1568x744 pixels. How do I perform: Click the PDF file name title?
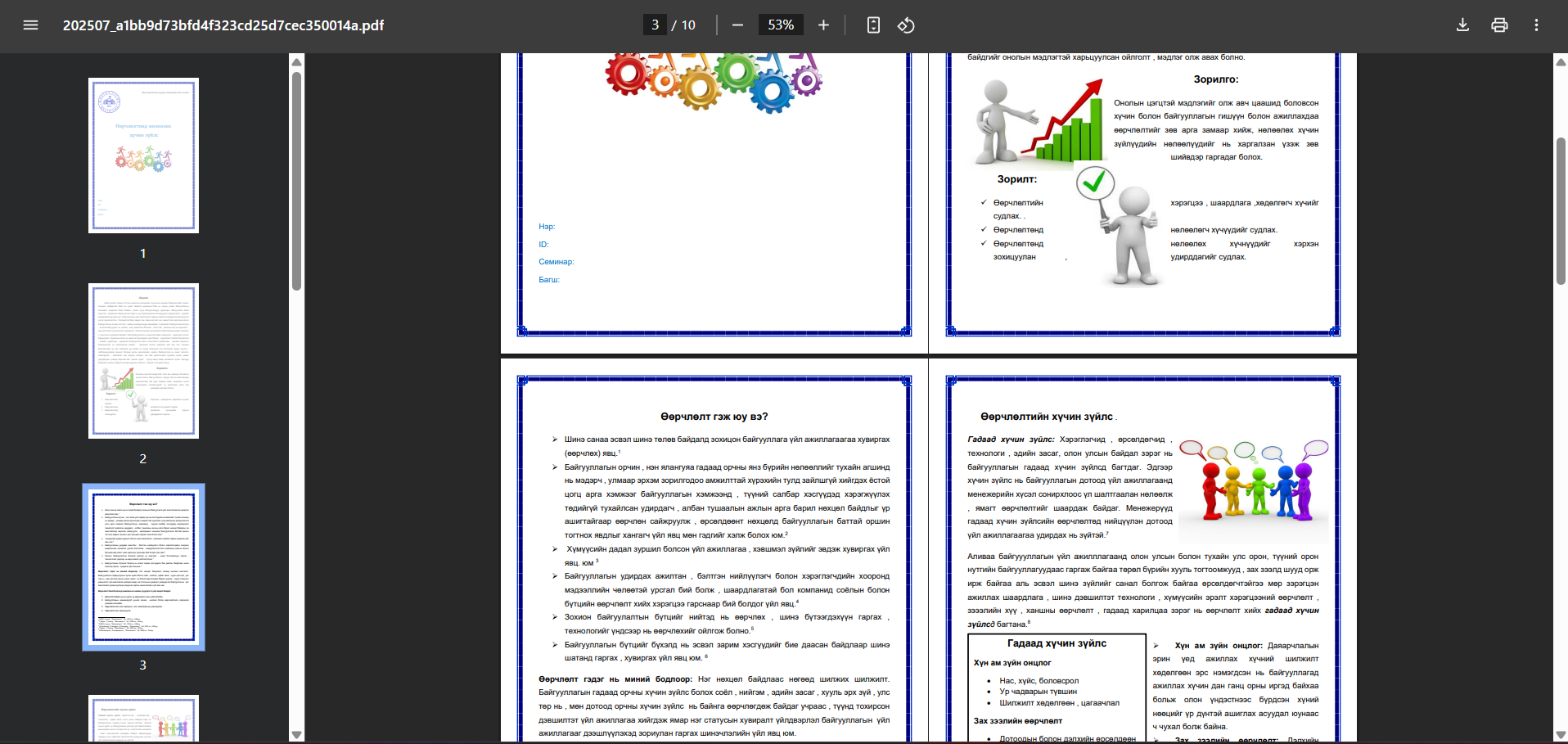223,25
